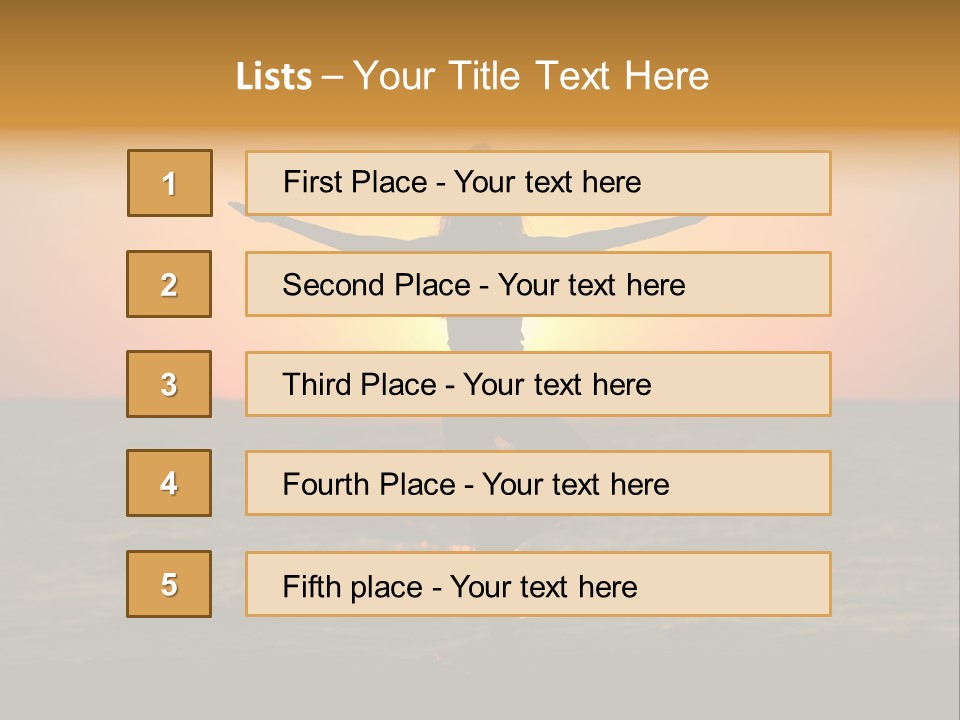
Task: Select the number 4 box
Action: (x=169, y=483)
